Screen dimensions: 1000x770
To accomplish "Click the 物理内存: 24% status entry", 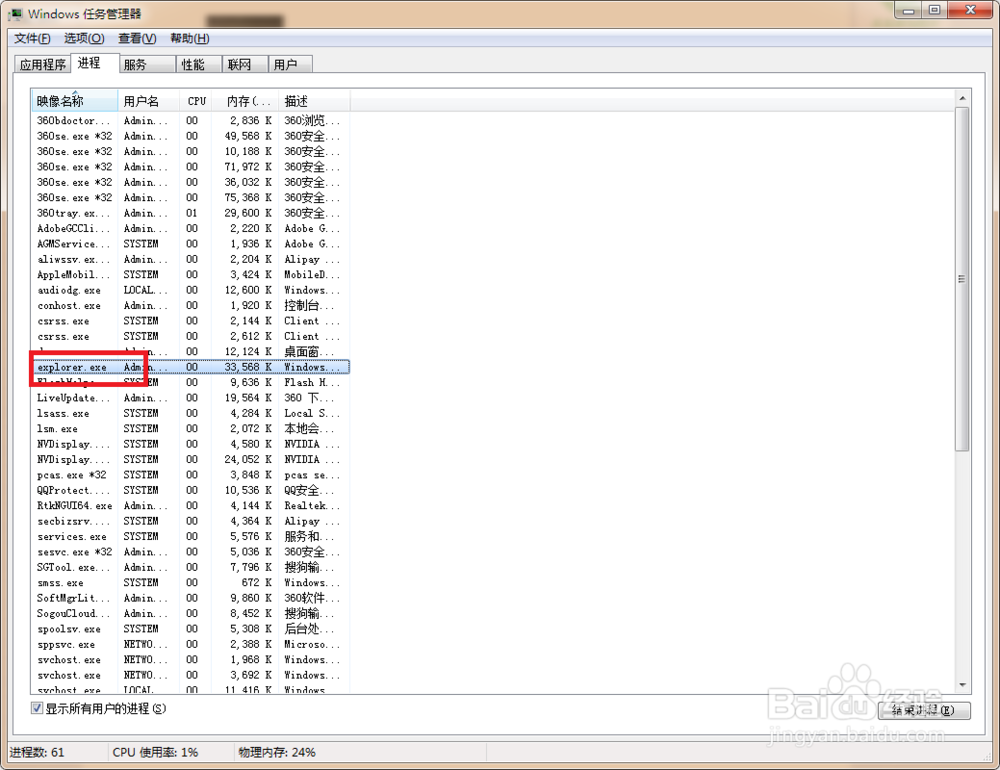I will pyautogui.click(x=277, y=752).
